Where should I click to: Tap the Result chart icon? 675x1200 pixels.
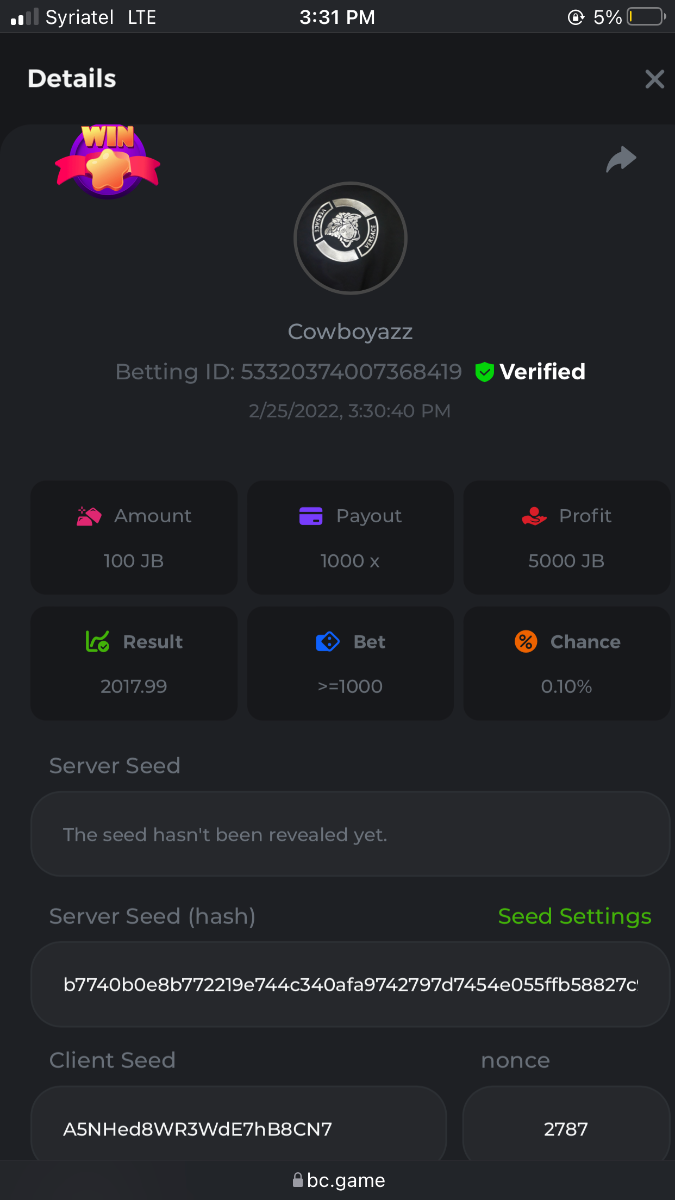pos(97,642)
